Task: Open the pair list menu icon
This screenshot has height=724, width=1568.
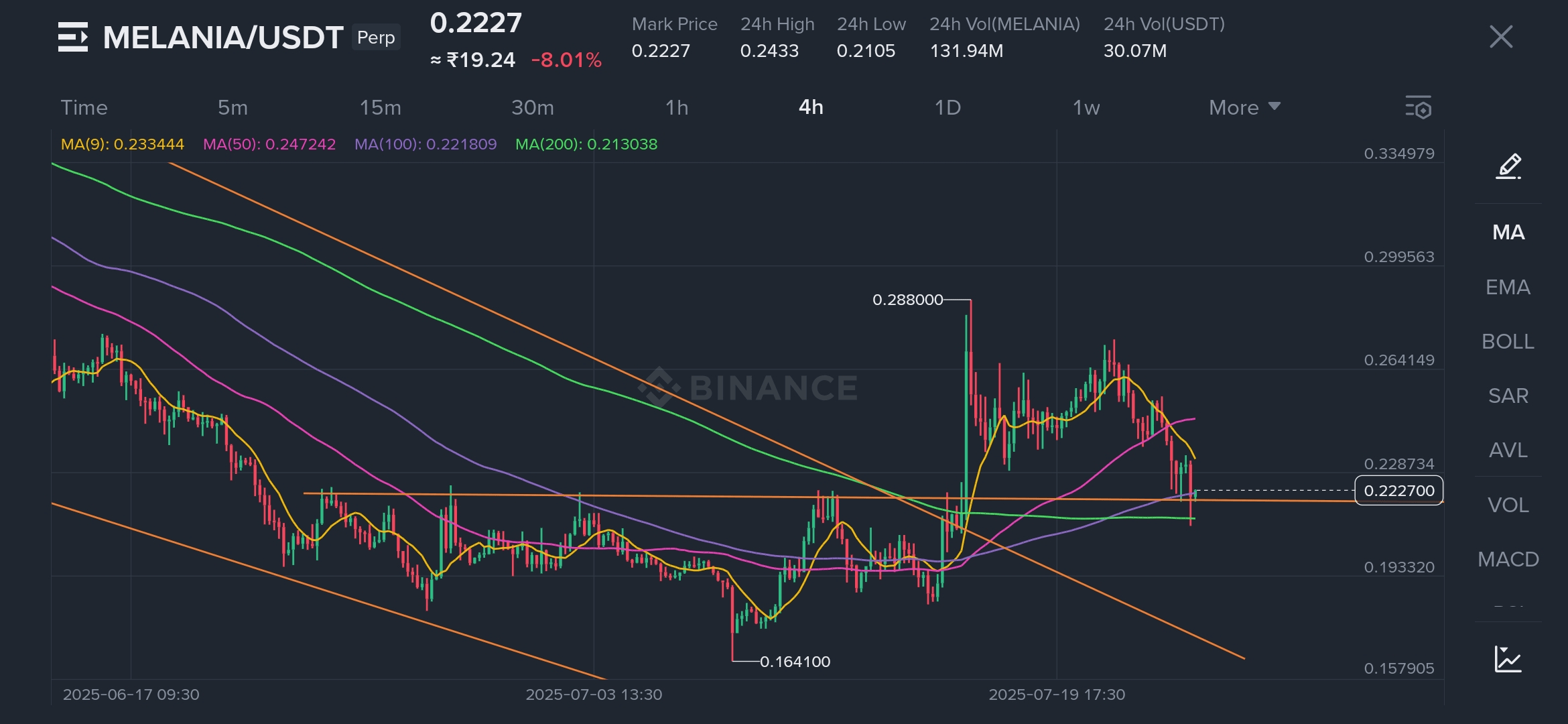Action: (72, 37)
